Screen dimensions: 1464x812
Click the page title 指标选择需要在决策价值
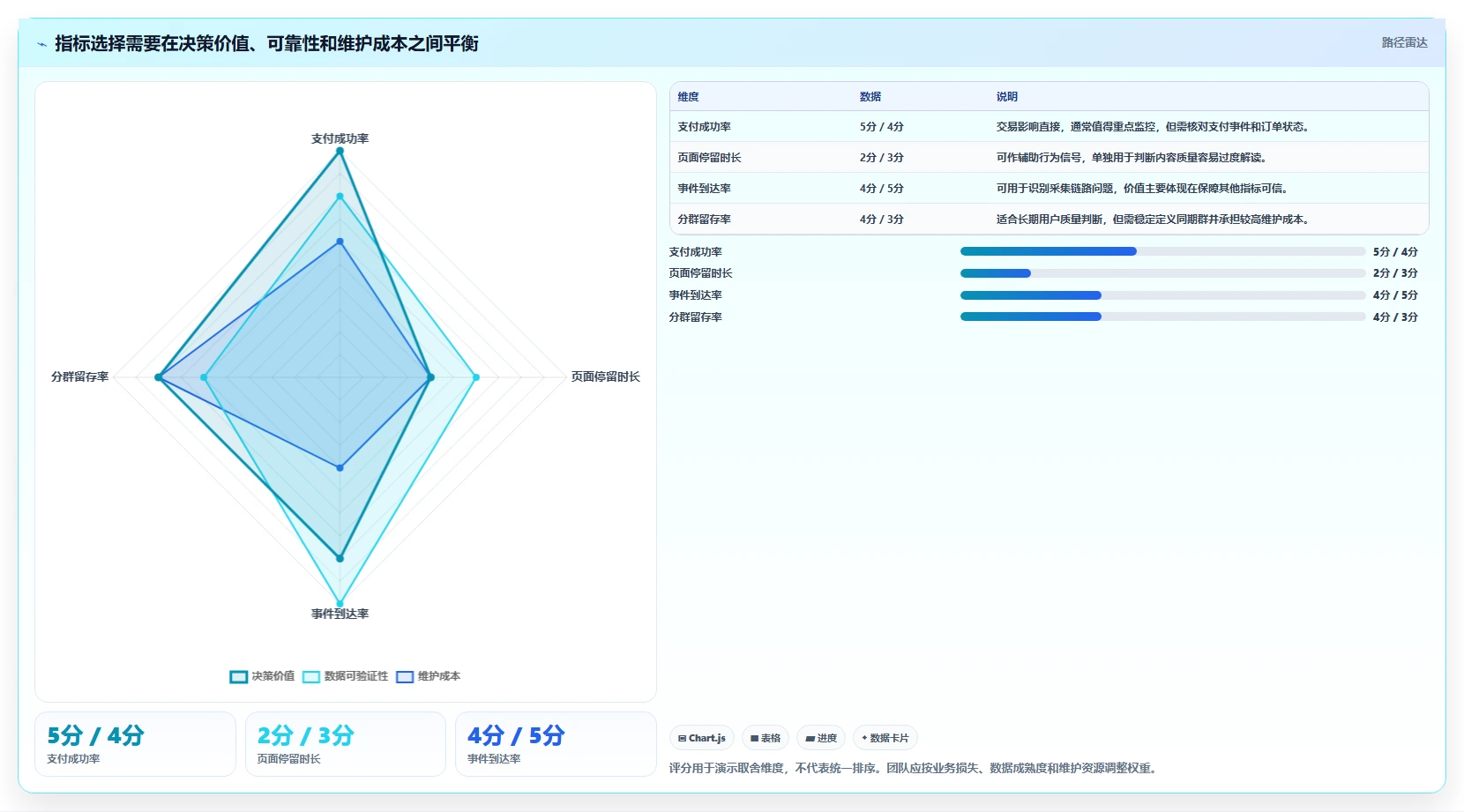pyautogui.click(x=266, y=43)
